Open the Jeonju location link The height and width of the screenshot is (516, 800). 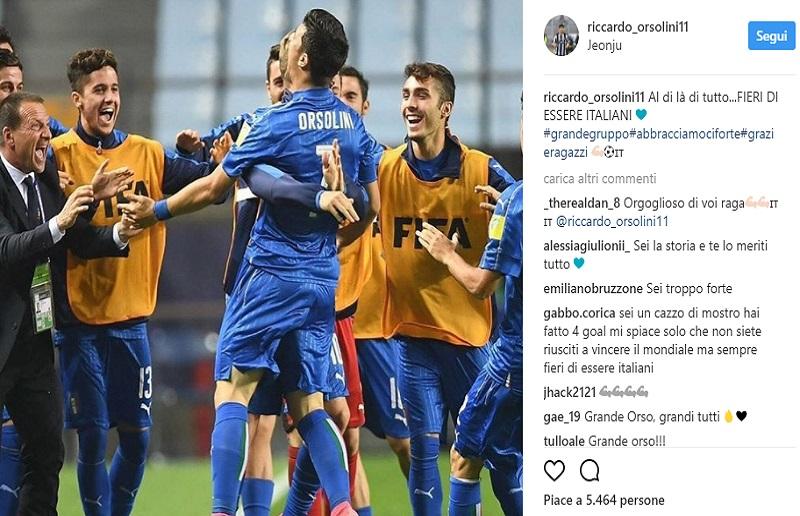(605, 45)
